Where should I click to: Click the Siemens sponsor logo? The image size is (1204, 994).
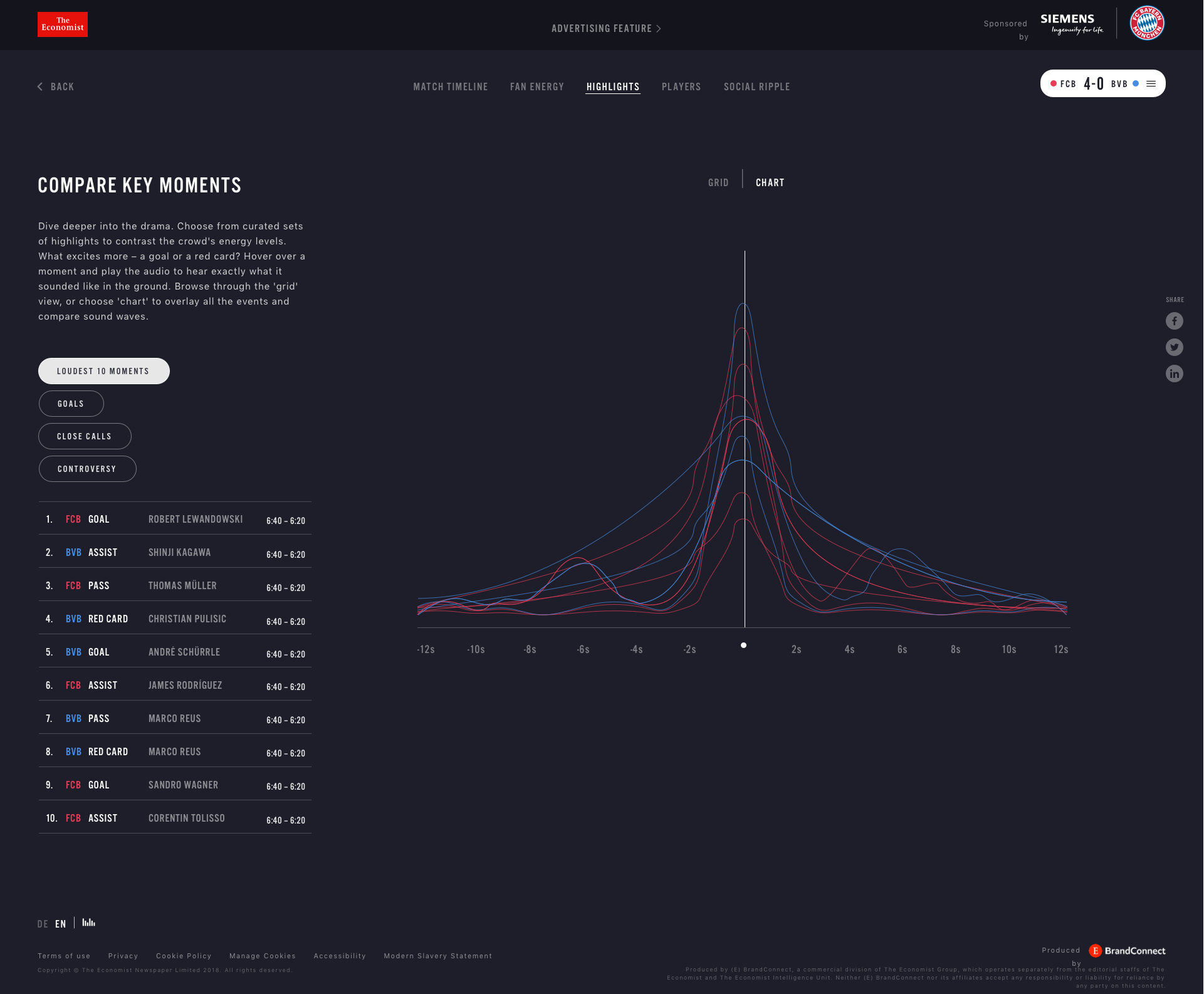pos(1071,24)
